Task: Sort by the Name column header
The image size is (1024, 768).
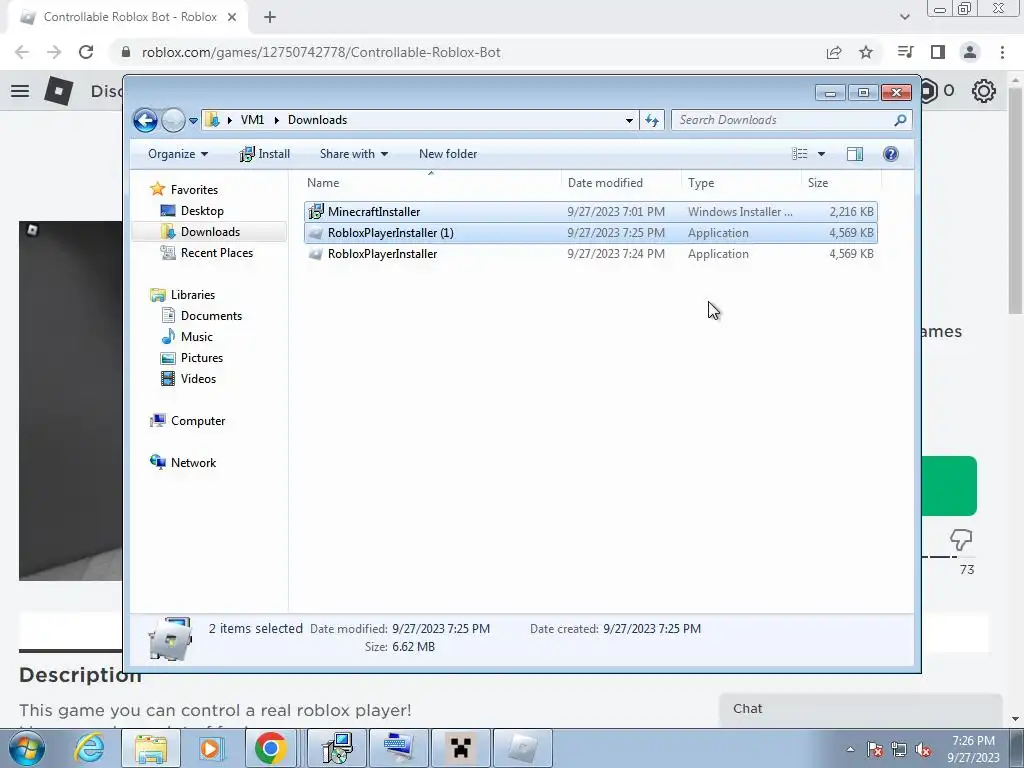Action: click(x=323, y=183)
